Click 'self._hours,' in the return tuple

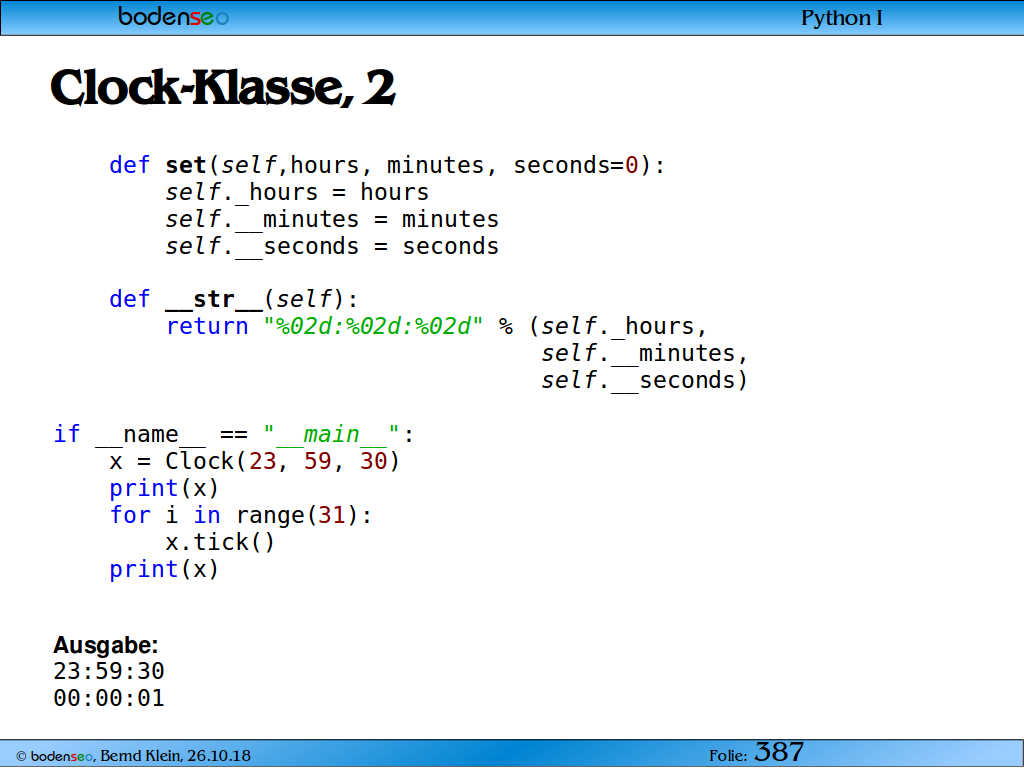(624, 327)
